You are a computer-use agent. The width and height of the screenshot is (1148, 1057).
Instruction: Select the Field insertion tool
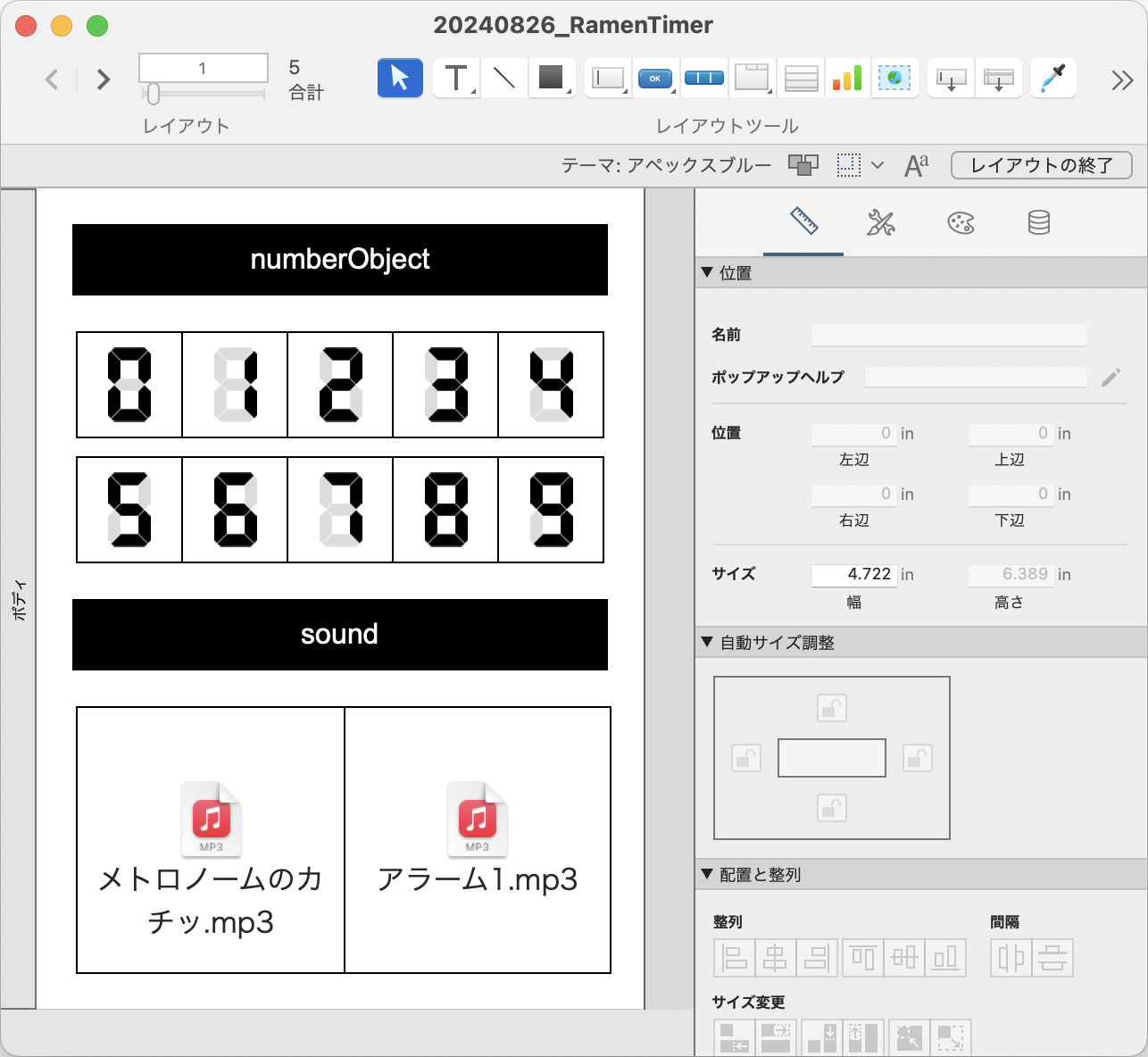[951, 79]
